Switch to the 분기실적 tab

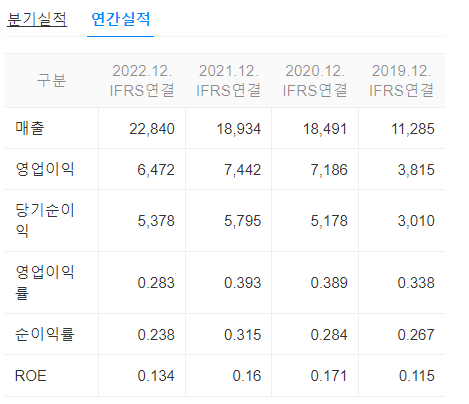37,19
